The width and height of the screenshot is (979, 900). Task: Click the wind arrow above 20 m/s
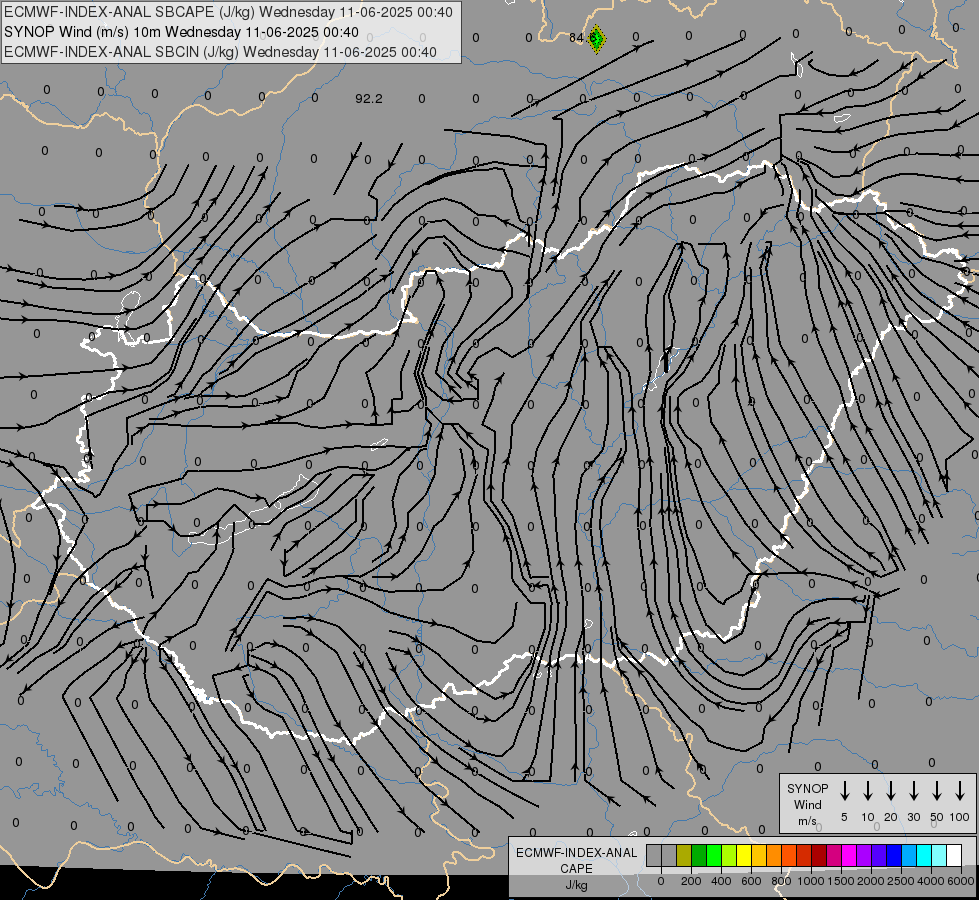tap(891, 791)
